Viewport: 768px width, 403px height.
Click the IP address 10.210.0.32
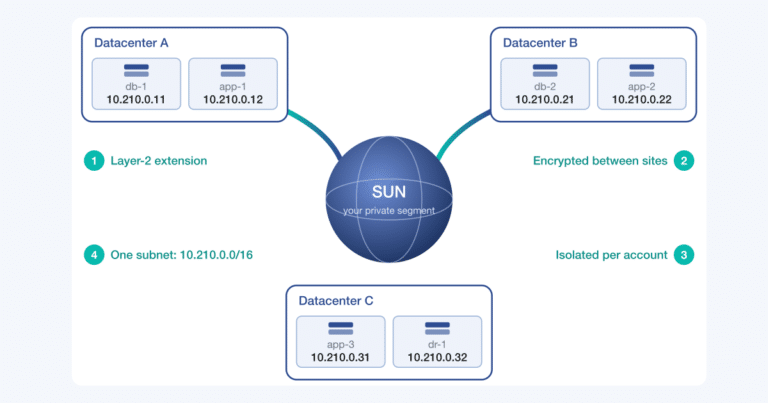click(437, 357)
